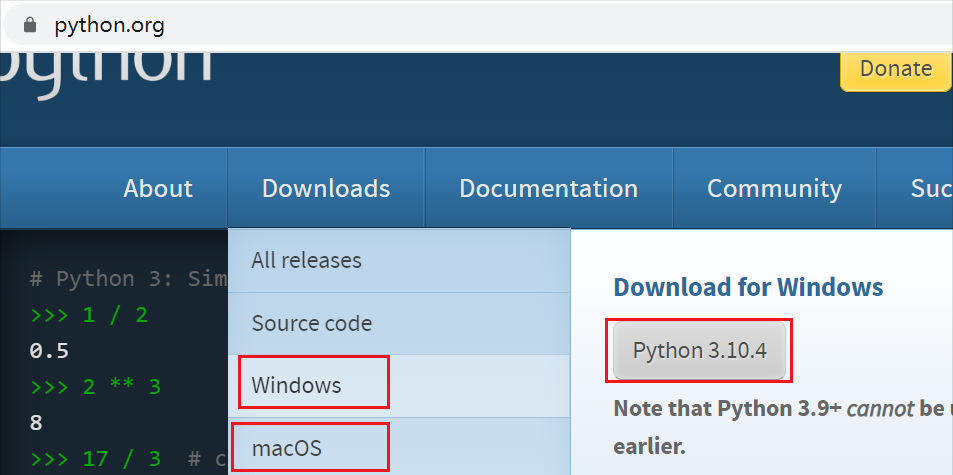This screenshot has width=953, height=475.
Task: Open the Downloads menu
Action: tap(326, 188)
